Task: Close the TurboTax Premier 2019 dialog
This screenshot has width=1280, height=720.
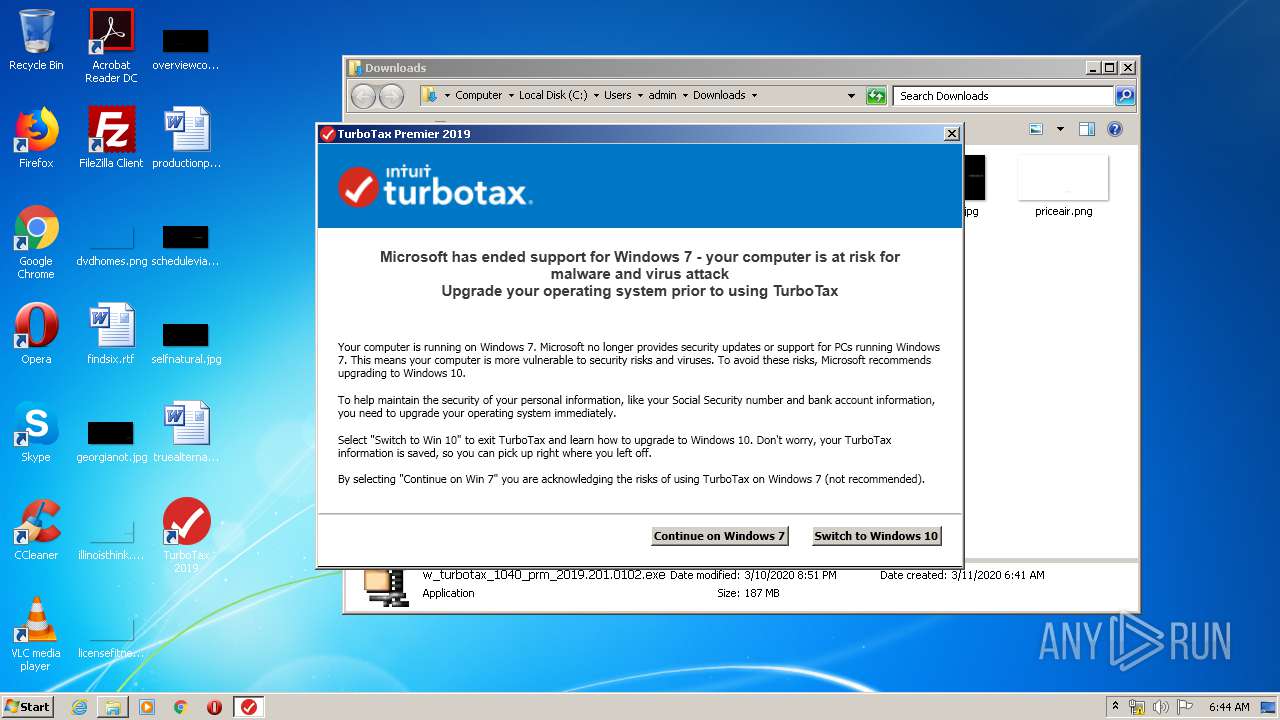Action: click(952, 134)
